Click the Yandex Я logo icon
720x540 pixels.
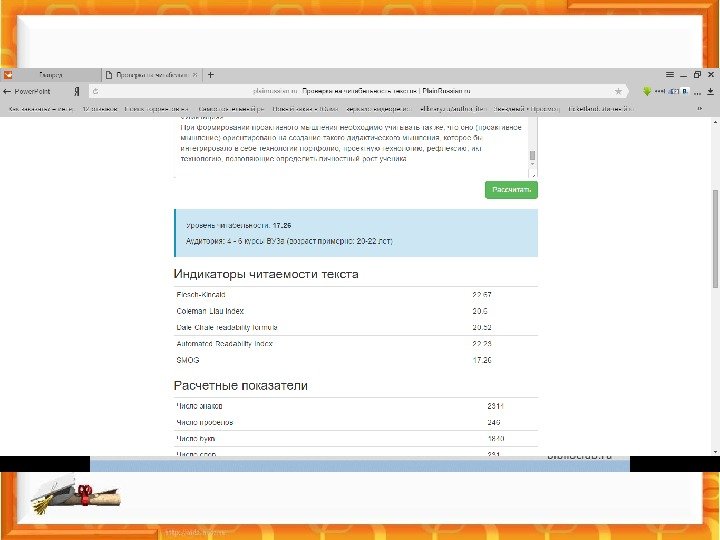77,91
